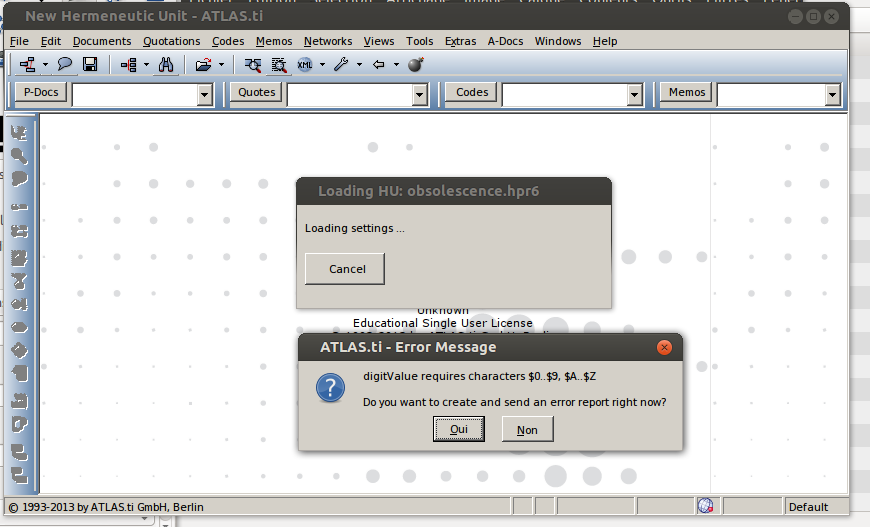Viewport: 870px width, 527px height.
Task: Open the Documents menu
Action: coord(102,41)
